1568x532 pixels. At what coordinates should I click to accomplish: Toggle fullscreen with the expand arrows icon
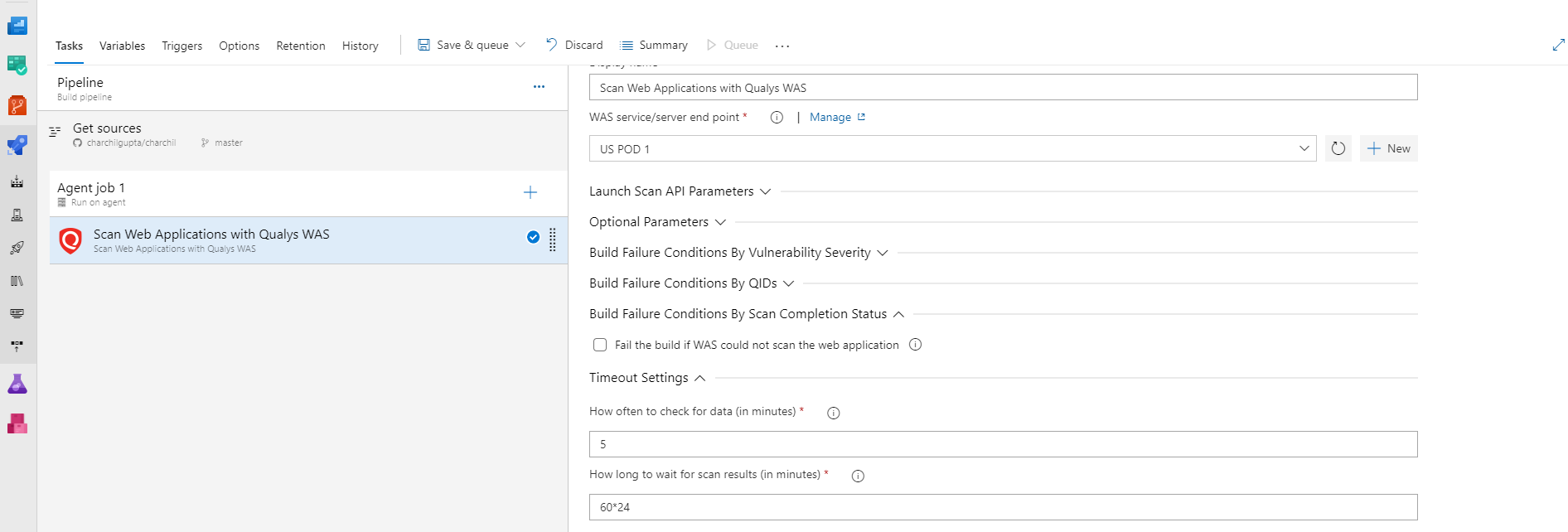tap(1558, 46)
